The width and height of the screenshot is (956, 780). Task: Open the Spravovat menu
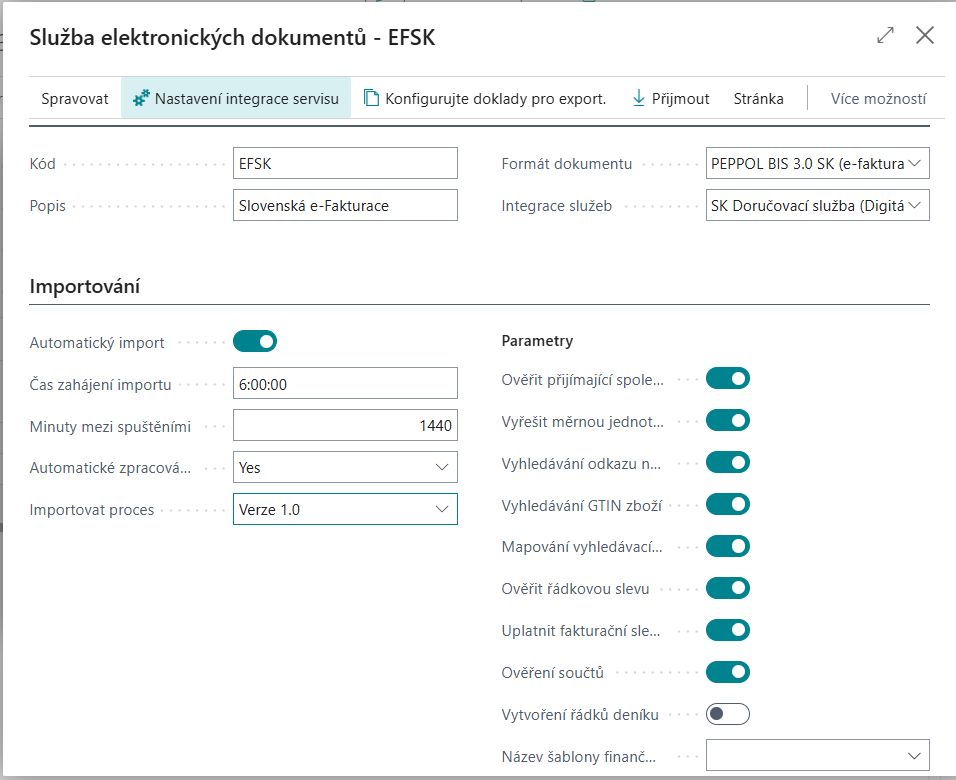click(x=74, y=98)
